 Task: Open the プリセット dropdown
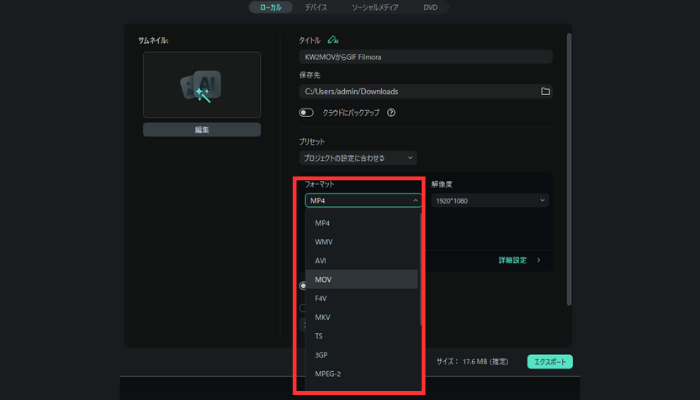point(358,158)
